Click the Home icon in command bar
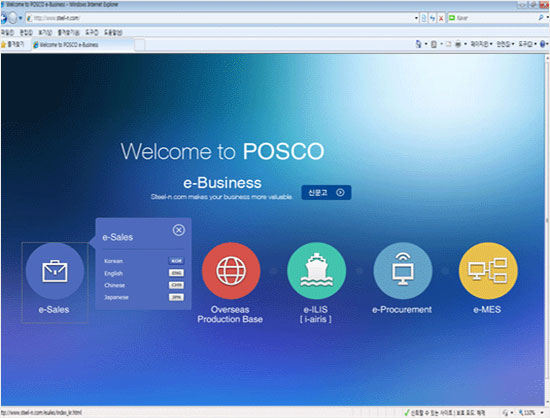The image size is (550, 418). [418, 44]
